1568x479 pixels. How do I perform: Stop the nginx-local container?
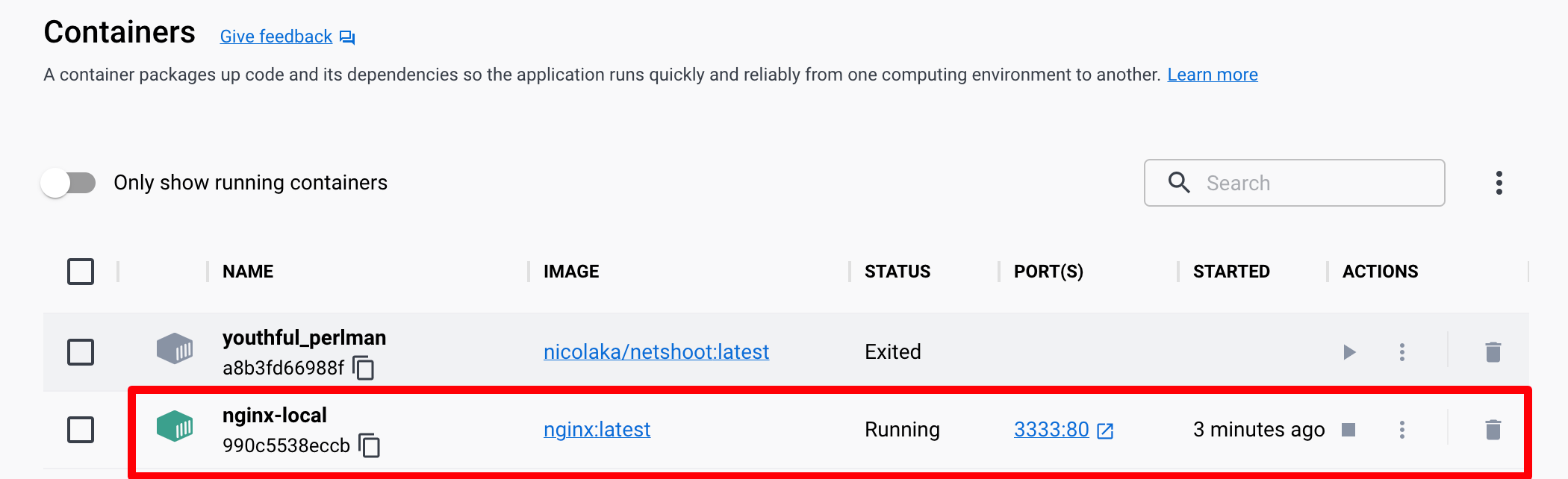tap(1348, 430)
